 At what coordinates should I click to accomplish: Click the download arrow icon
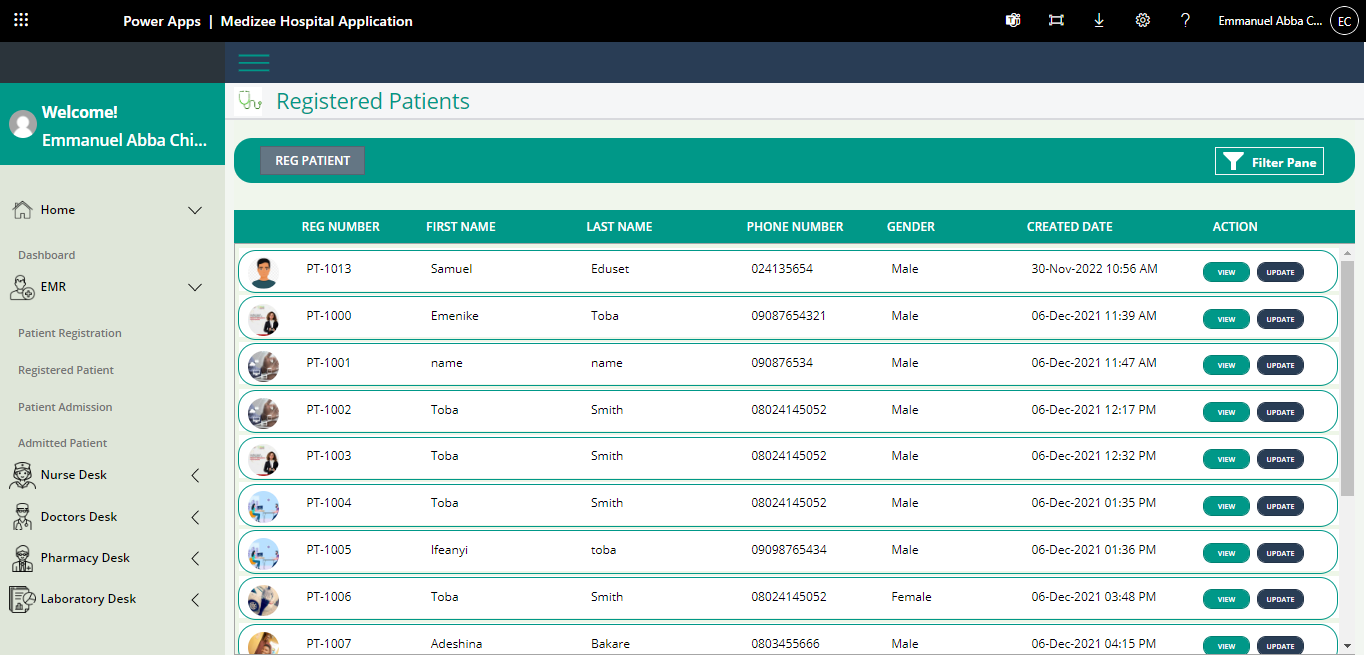pyautogui.click(x=1099, y=21)
